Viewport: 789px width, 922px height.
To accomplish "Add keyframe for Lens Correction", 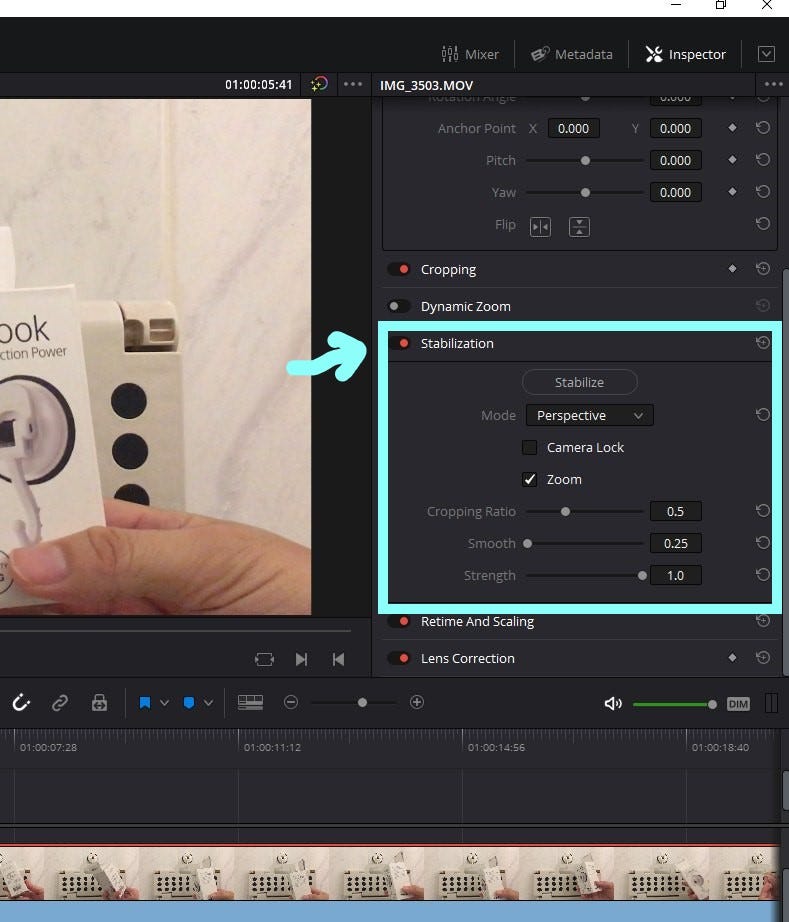I will coord(732,657).
